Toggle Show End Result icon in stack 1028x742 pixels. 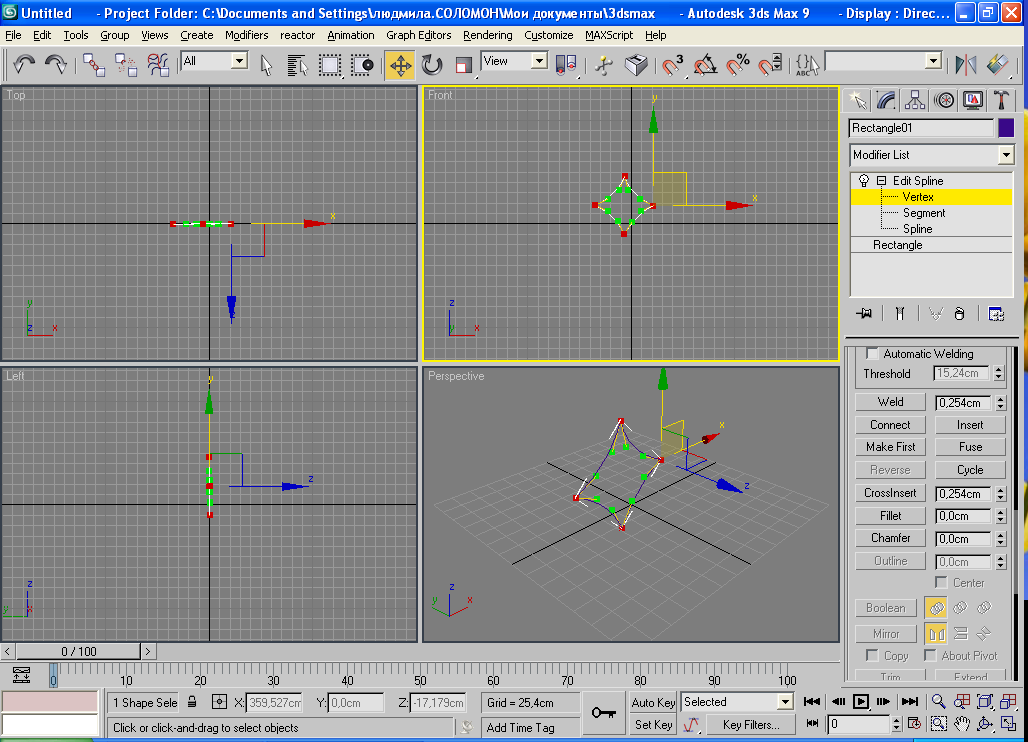pyautogui.click(x=900, y=314)
